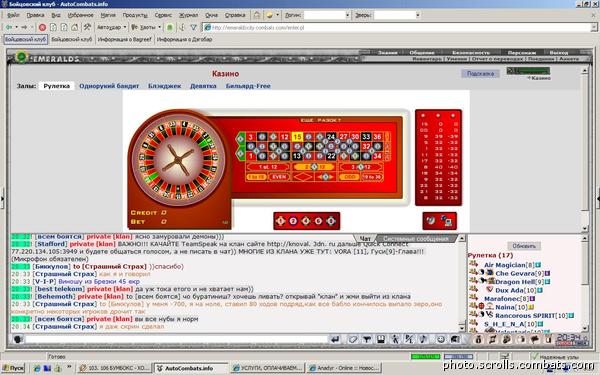Click the smiley icon in chat toolbar
This screenshot has width=600, height=375.
[x=440, y=339]
